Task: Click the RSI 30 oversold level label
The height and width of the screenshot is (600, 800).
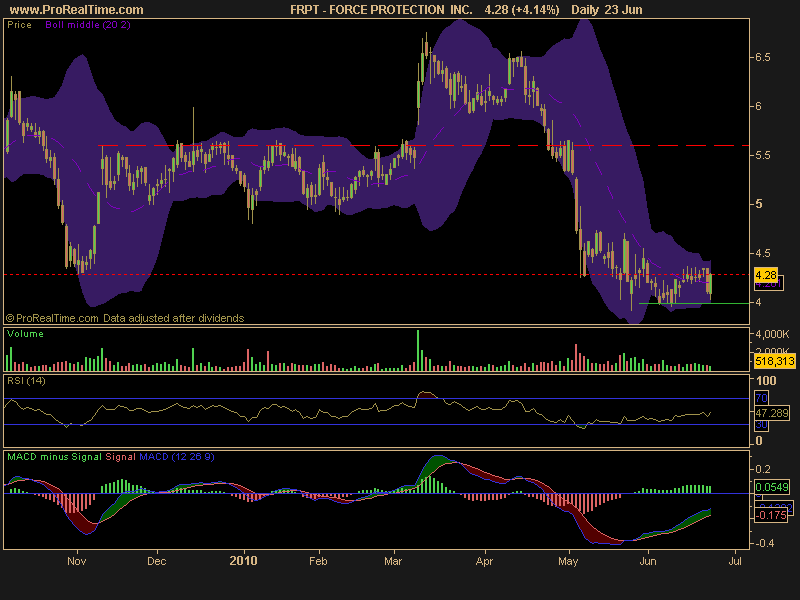Action: click(x=761, y=424)
